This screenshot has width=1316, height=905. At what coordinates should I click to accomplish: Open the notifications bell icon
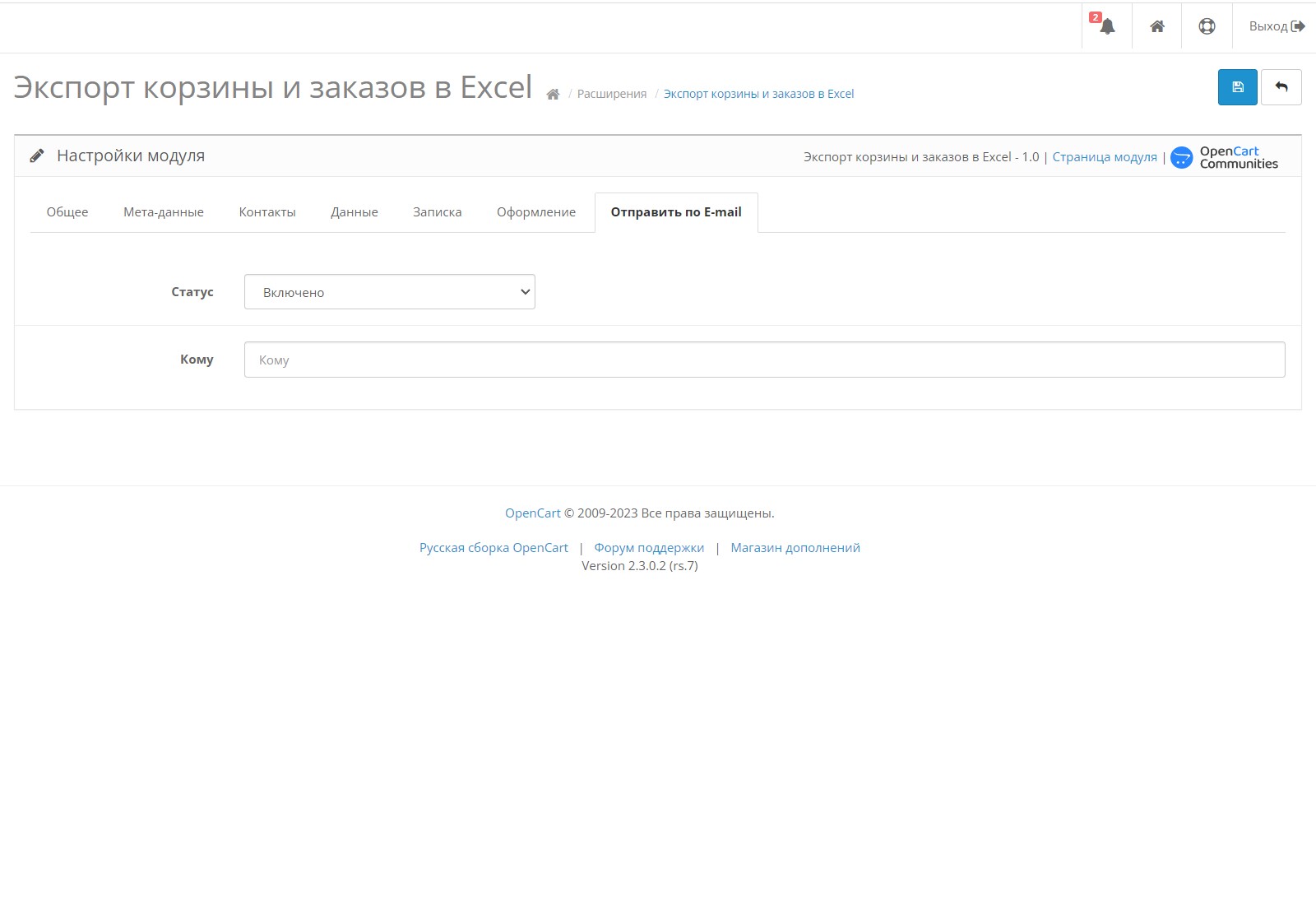point(1107,26)
